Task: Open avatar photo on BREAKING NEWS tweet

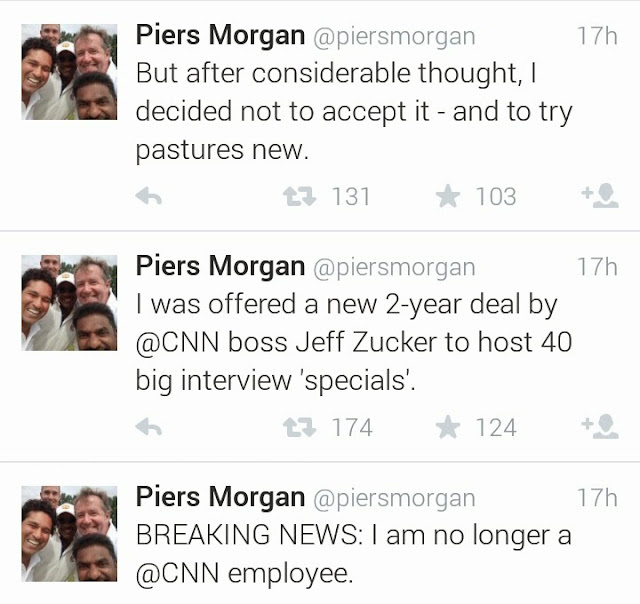Action: click(69, 534)
